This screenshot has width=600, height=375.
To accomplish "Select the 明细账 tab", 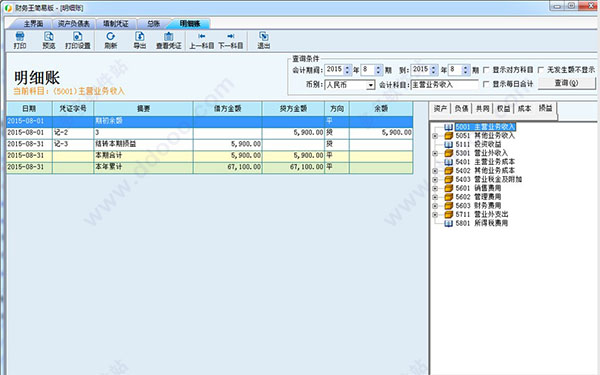I will [x=190, y=24].
